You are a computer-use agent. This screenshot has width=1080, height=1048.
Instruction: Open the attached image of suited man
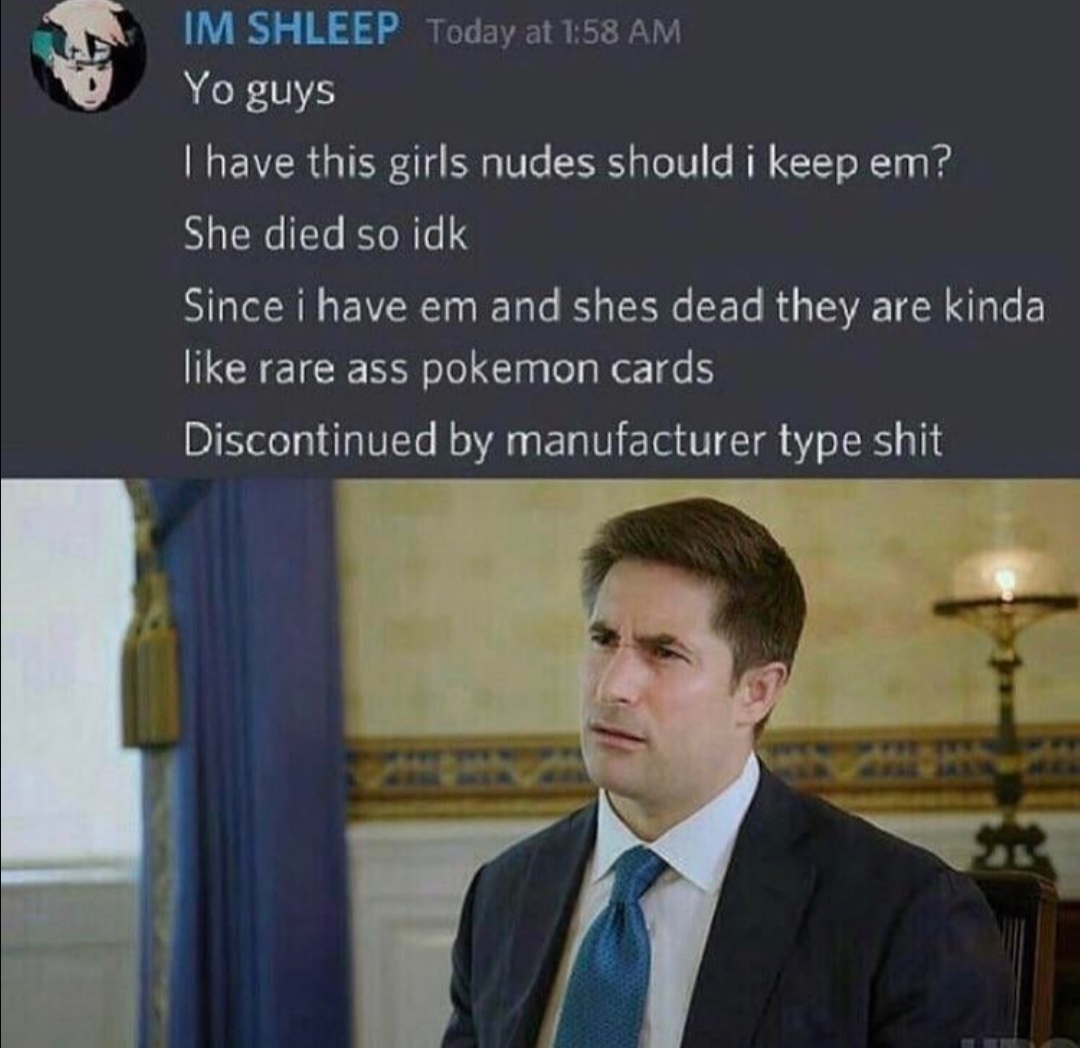click(x=540, y=763)
